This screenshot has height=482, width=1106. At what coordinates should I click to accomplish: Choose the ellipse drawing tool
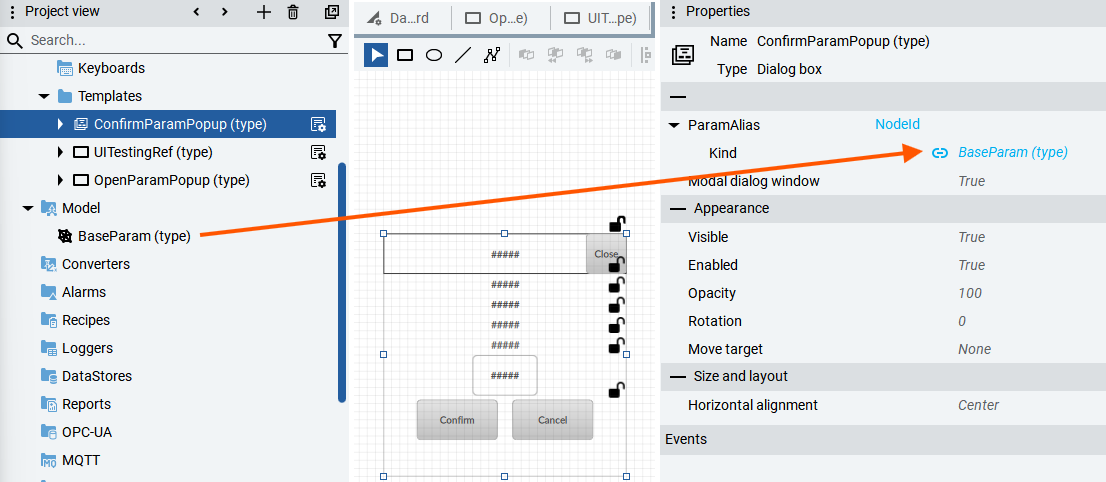(x=434, y=55)
